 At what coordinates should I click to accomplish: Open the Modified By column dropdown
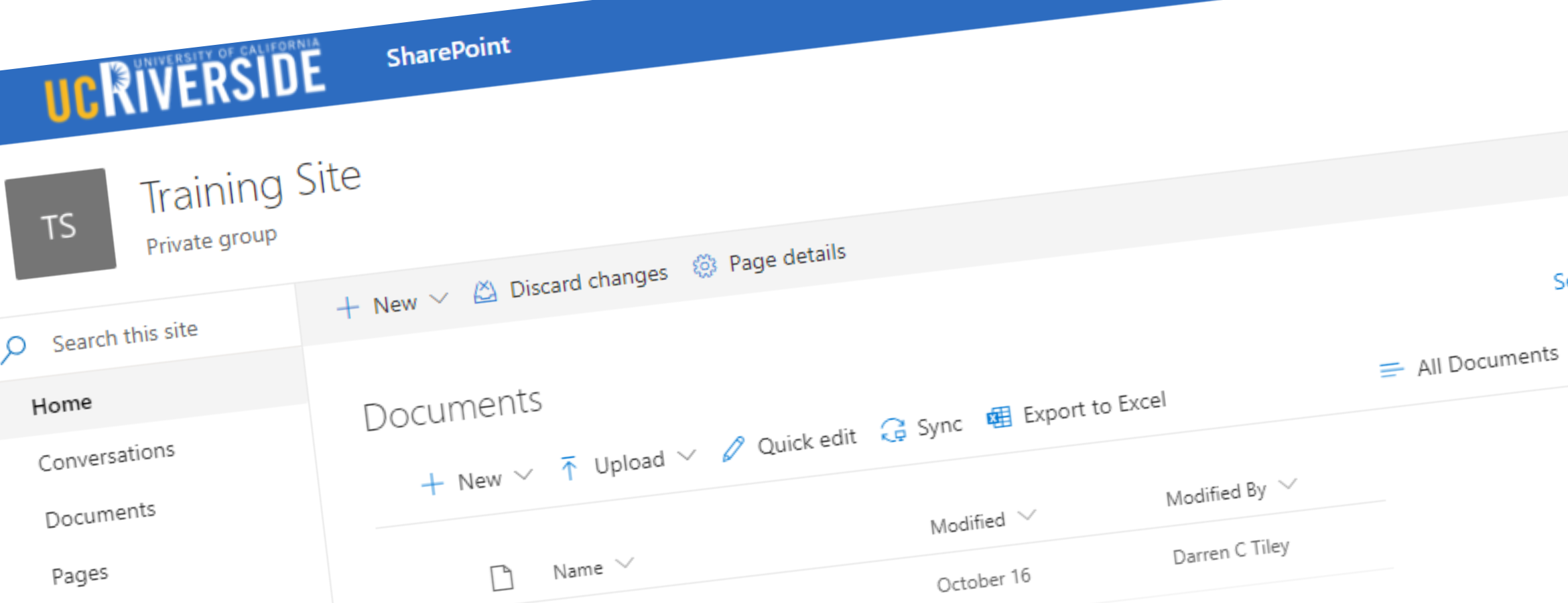[x=1287, y=484]
